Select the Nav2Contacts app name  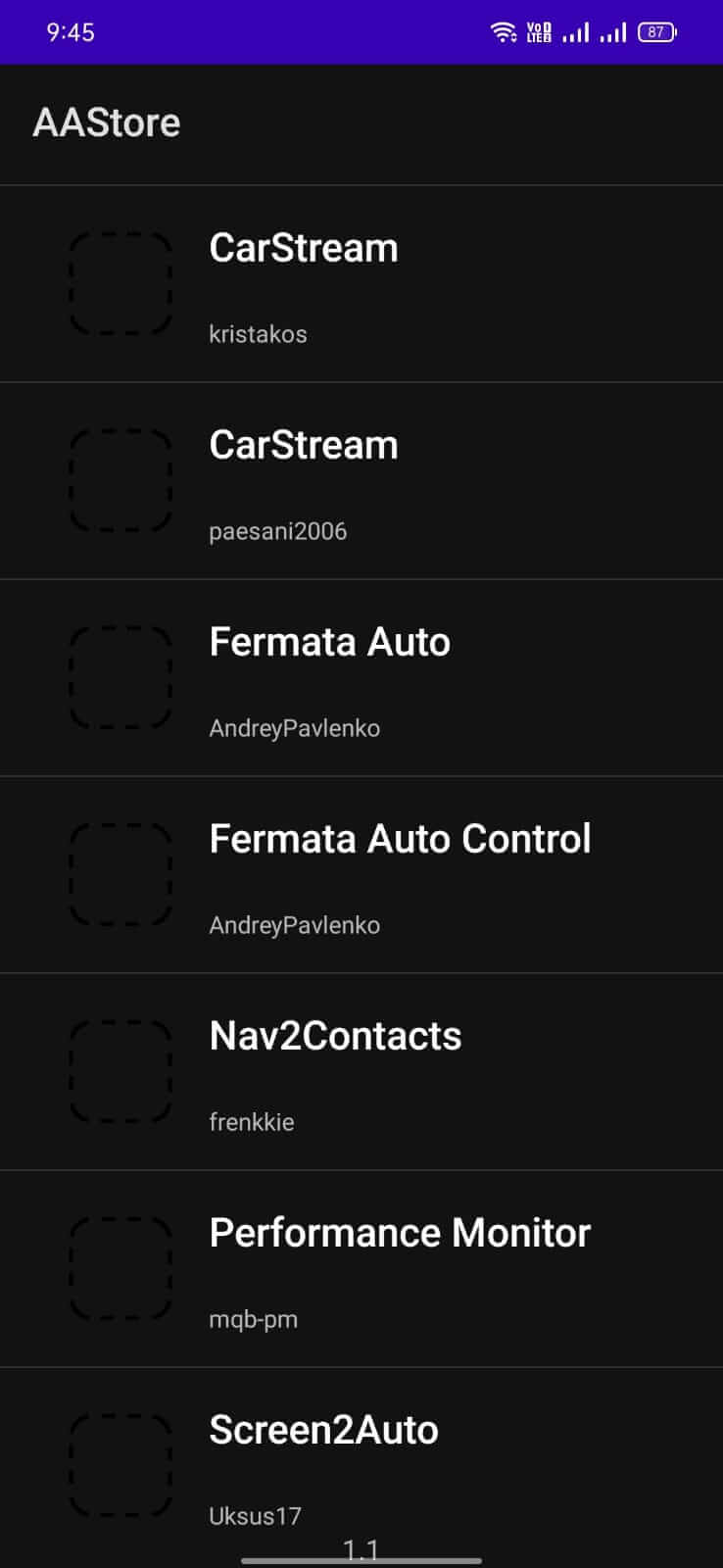pos(335,1036)
